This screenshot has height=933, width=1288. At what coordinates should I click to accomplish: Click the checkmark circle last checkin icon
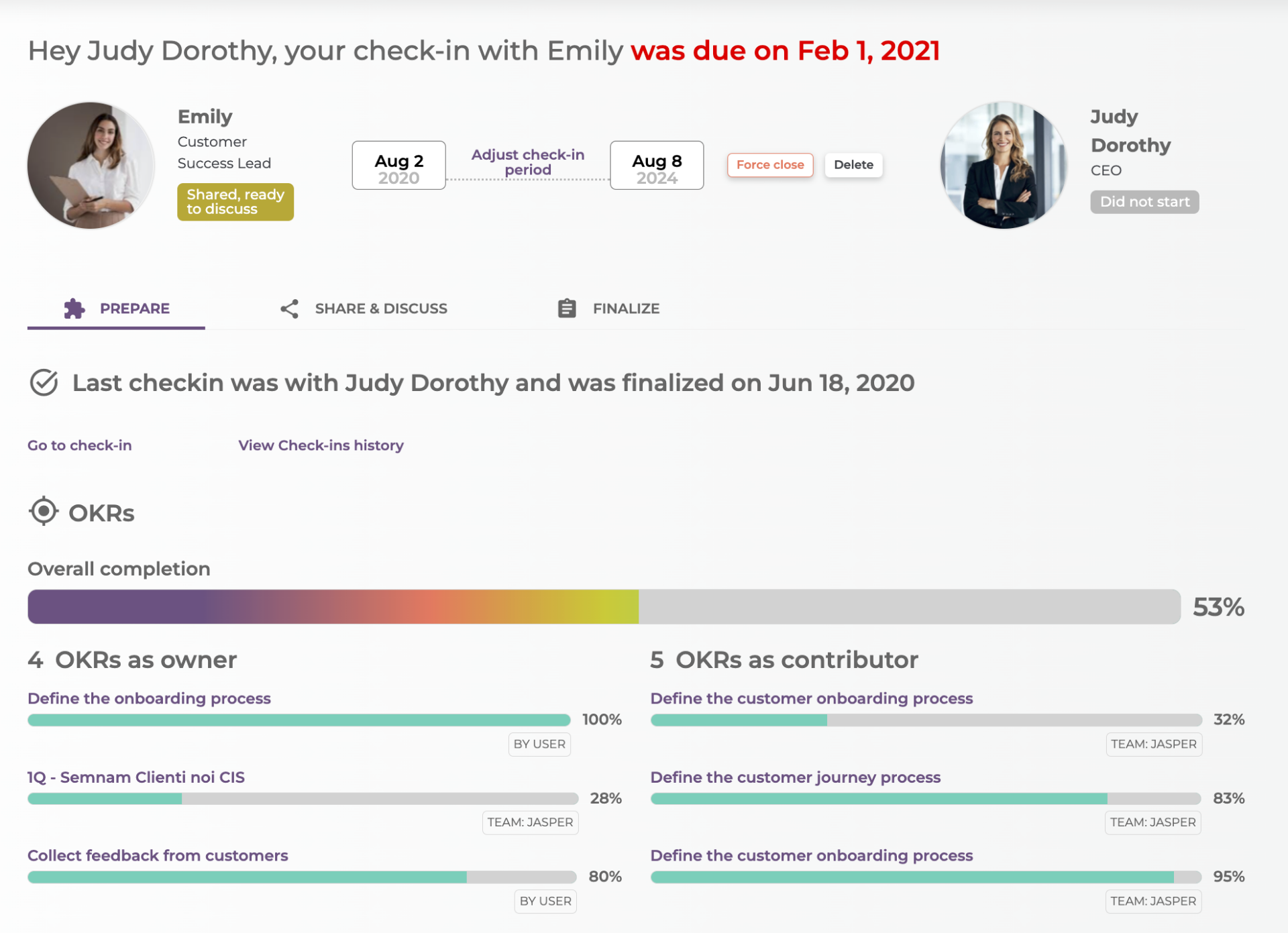coord(44,383)
